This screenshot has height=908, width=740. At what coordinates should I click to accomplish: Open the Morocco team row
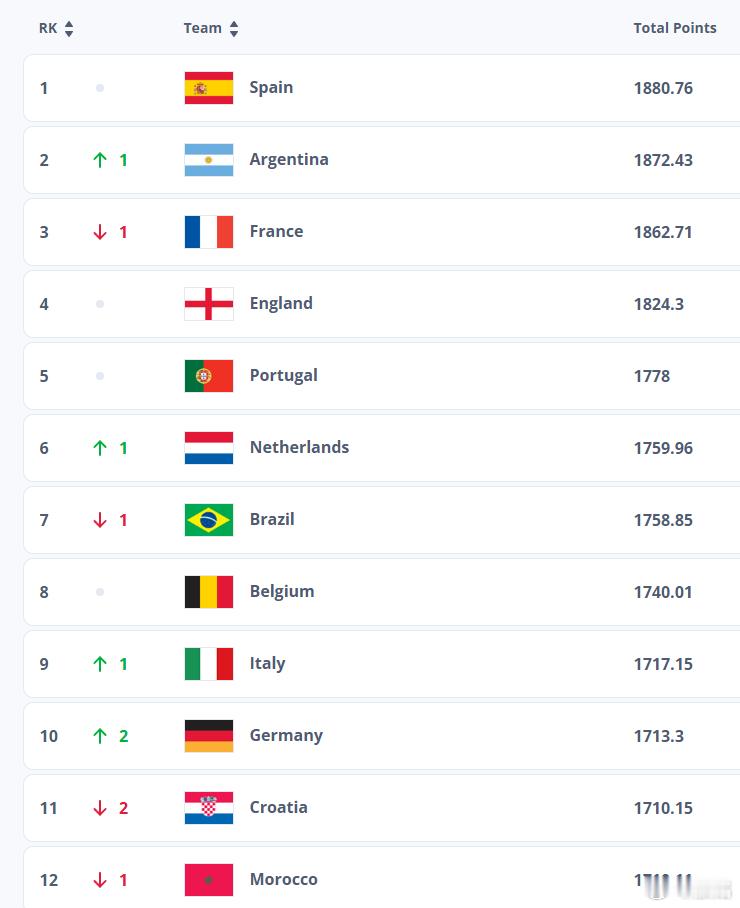382,877
